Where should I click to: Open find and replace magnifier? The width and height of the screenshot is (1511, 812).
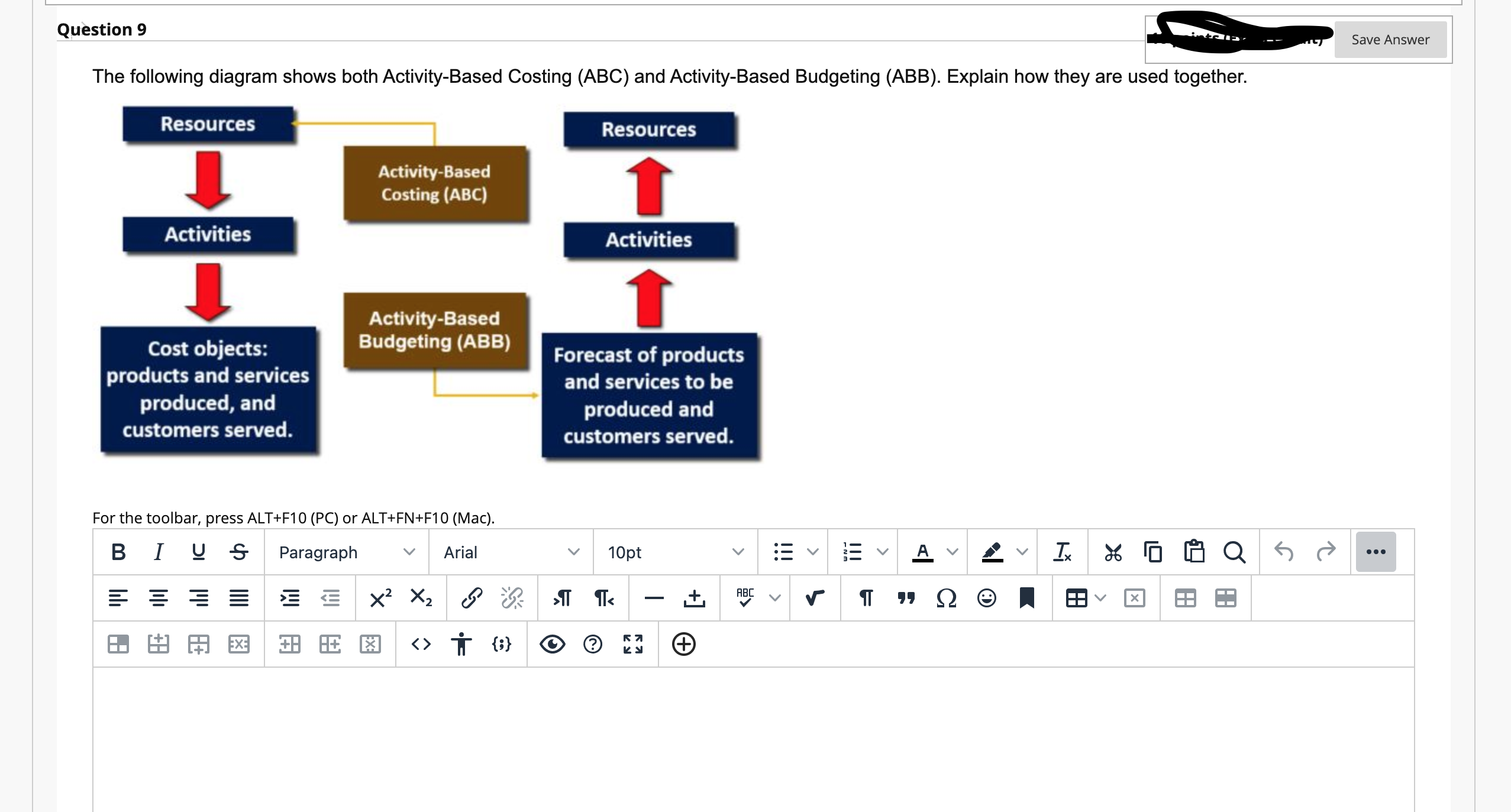pyautogui.click(x=1234, y=552)
